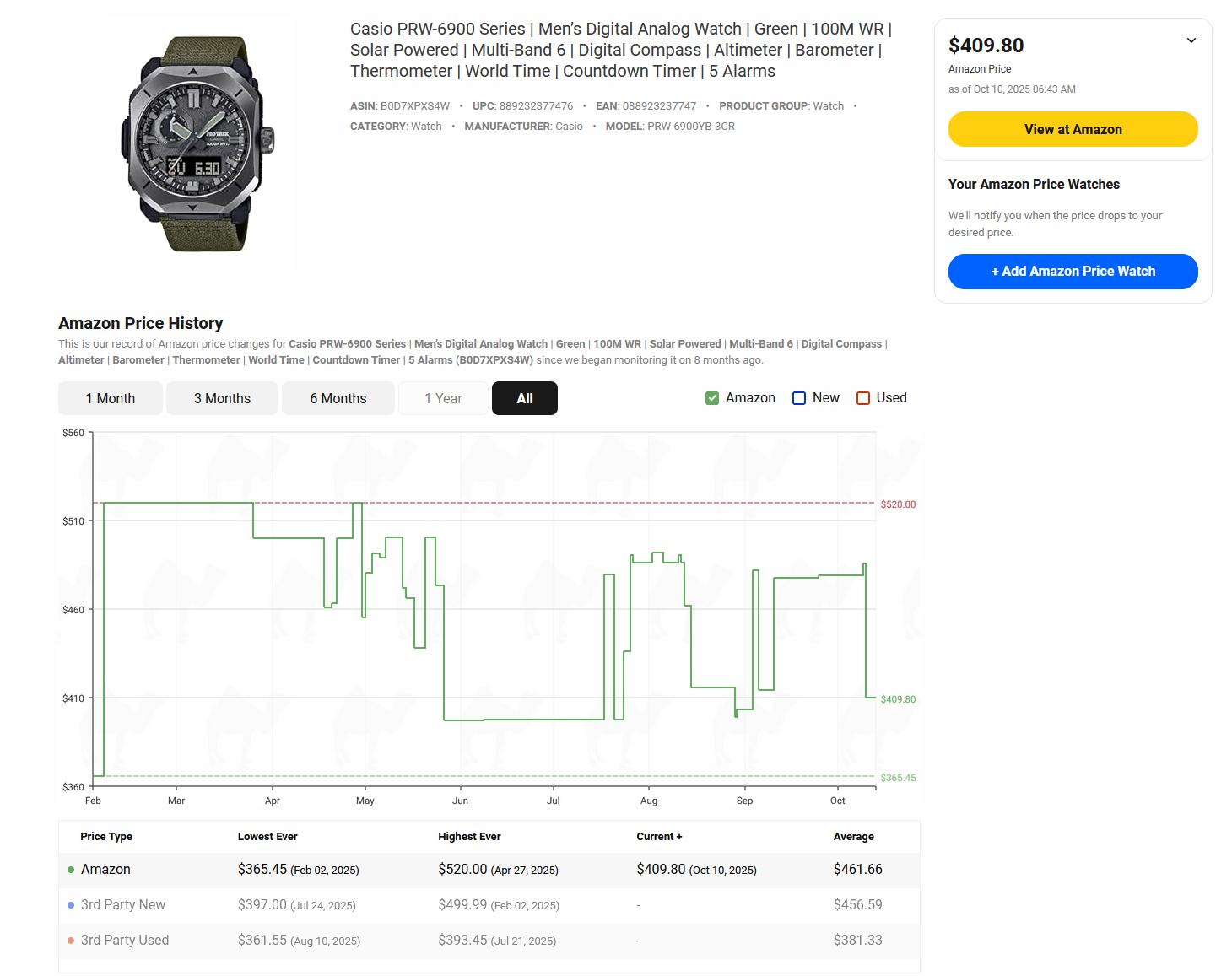Click the View at Amazon button
This screenshot has width=1232, height=976.
click(1073, 129)
